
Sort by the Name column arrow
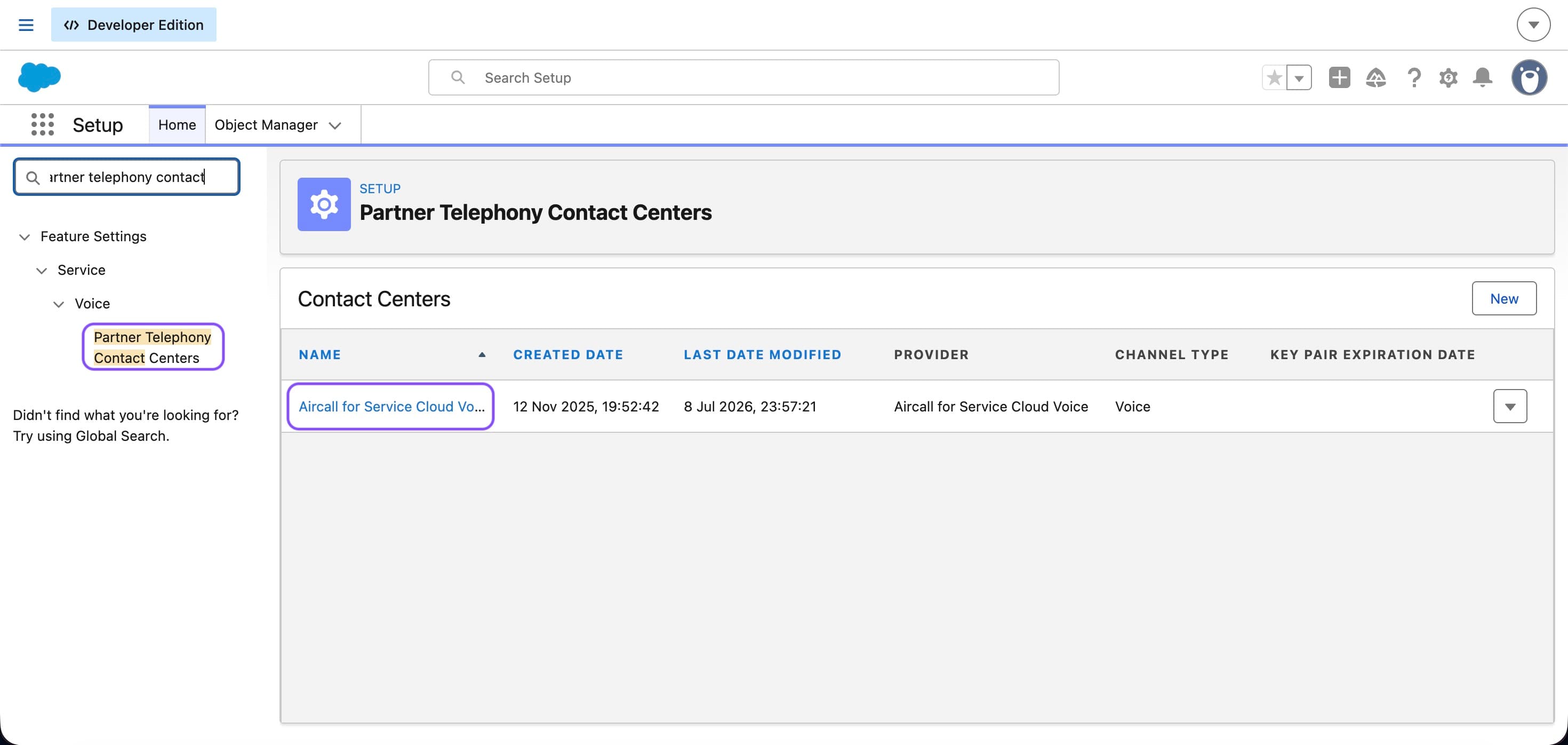(x=482, y=354)
